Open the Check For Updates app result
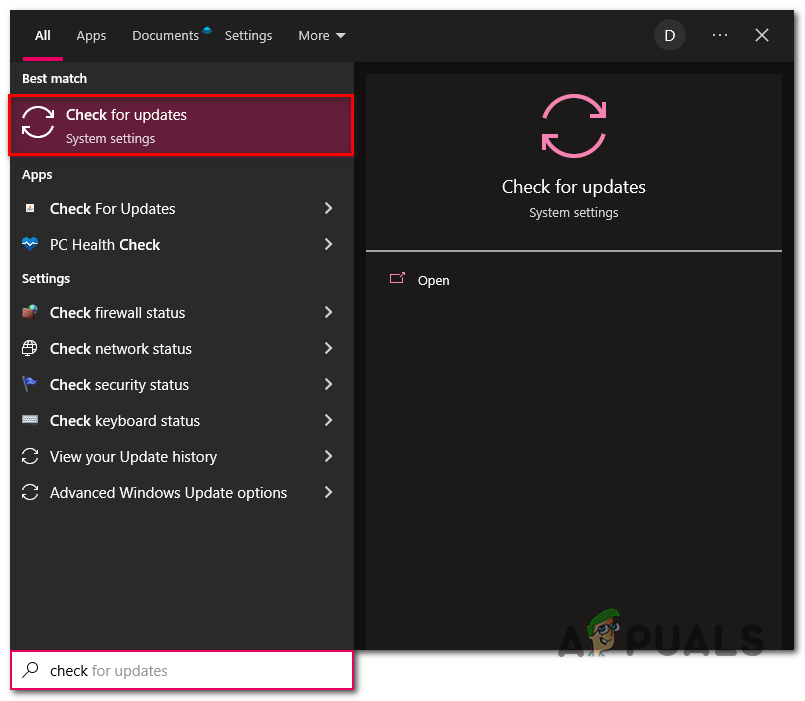Image resolution: width=805 pixels, height=701 pixels. click(x=181, y=209)
